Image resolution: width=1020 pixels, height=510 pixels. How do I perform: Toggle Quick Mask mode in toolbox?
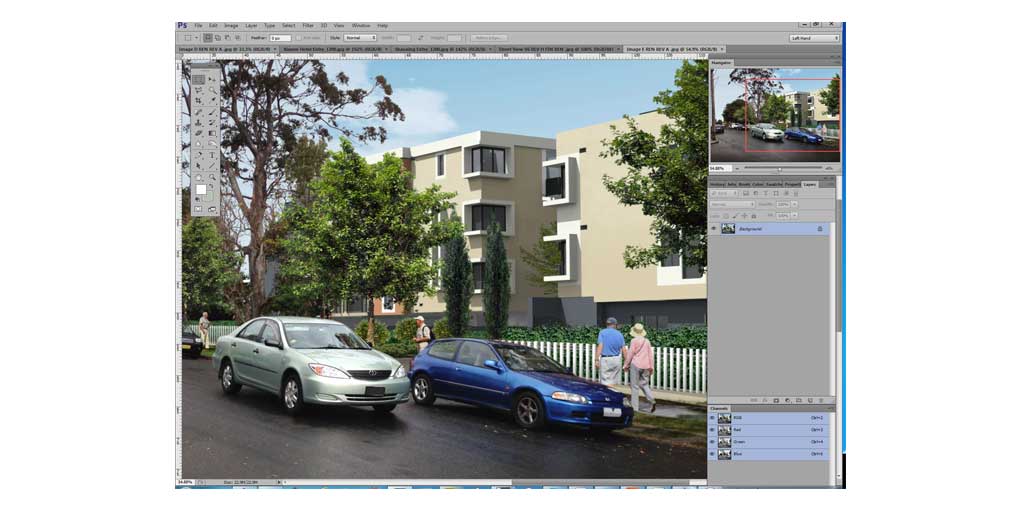(198, 209)
